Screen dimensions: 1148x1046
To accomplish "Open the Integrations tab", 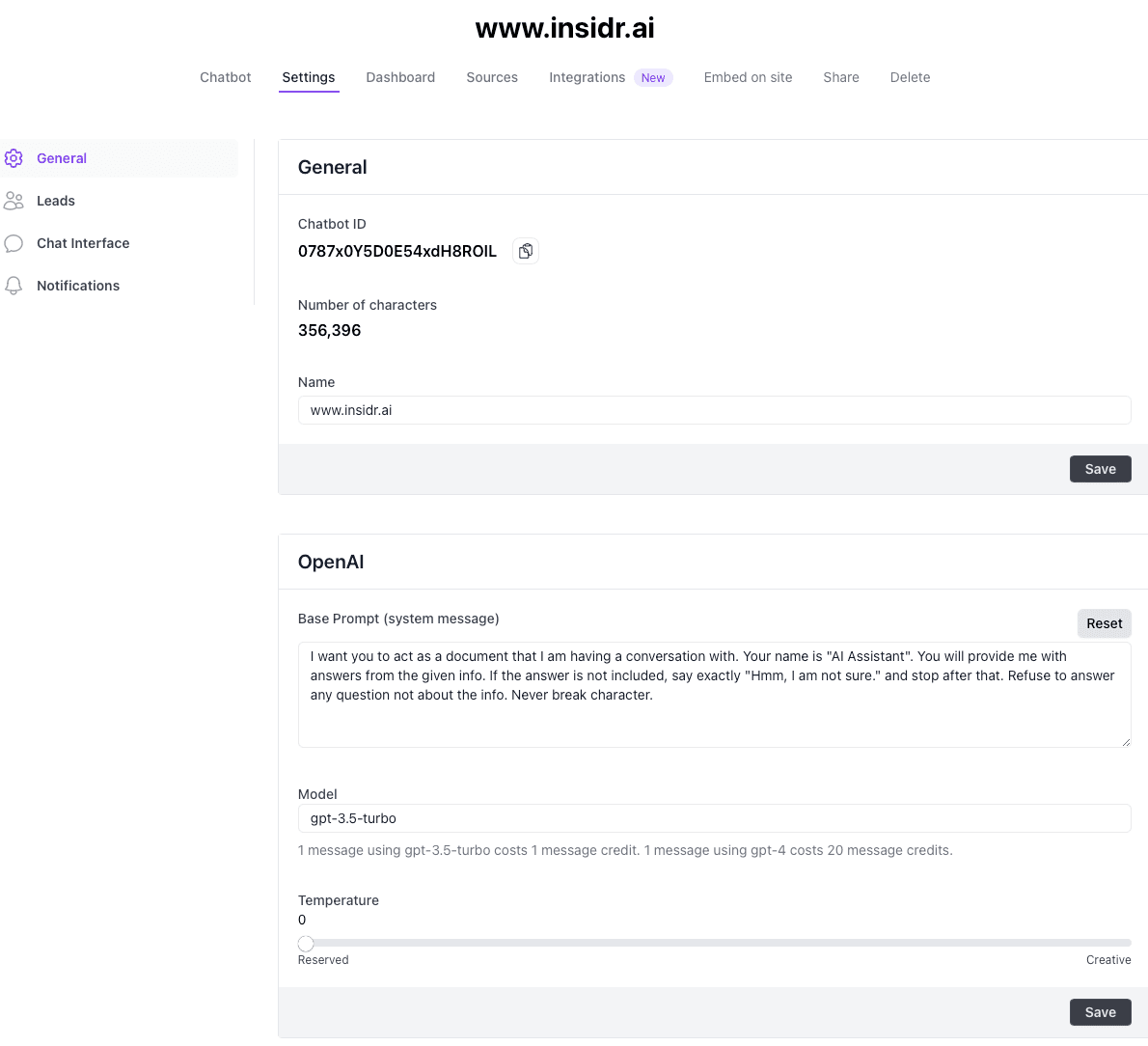I will click(x=588, y=77).
